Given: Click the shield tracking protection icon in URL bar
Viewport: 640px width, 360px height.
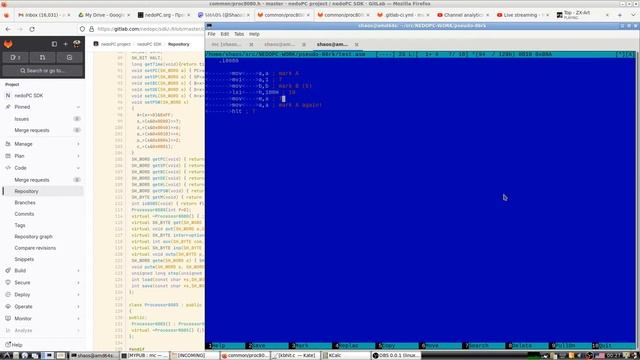Looking at the screenshot, I should [x=82, y=29].
